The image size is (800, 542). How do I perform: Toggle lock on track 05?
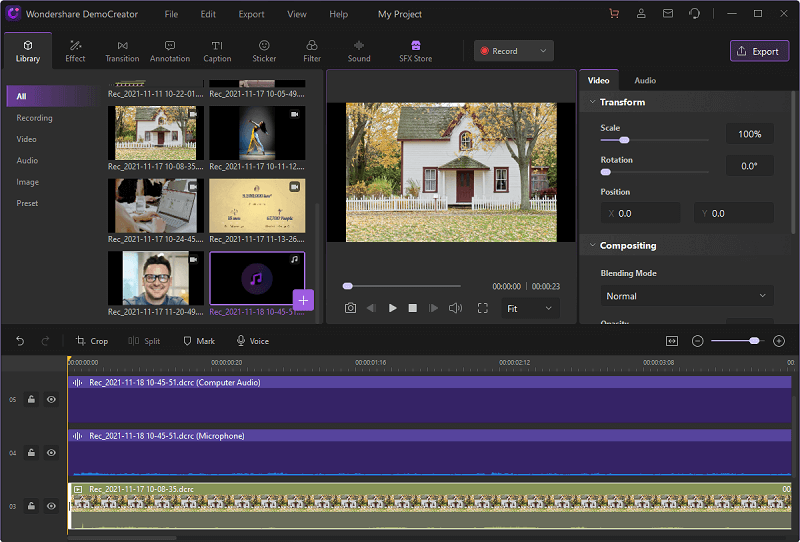[31, 400]
